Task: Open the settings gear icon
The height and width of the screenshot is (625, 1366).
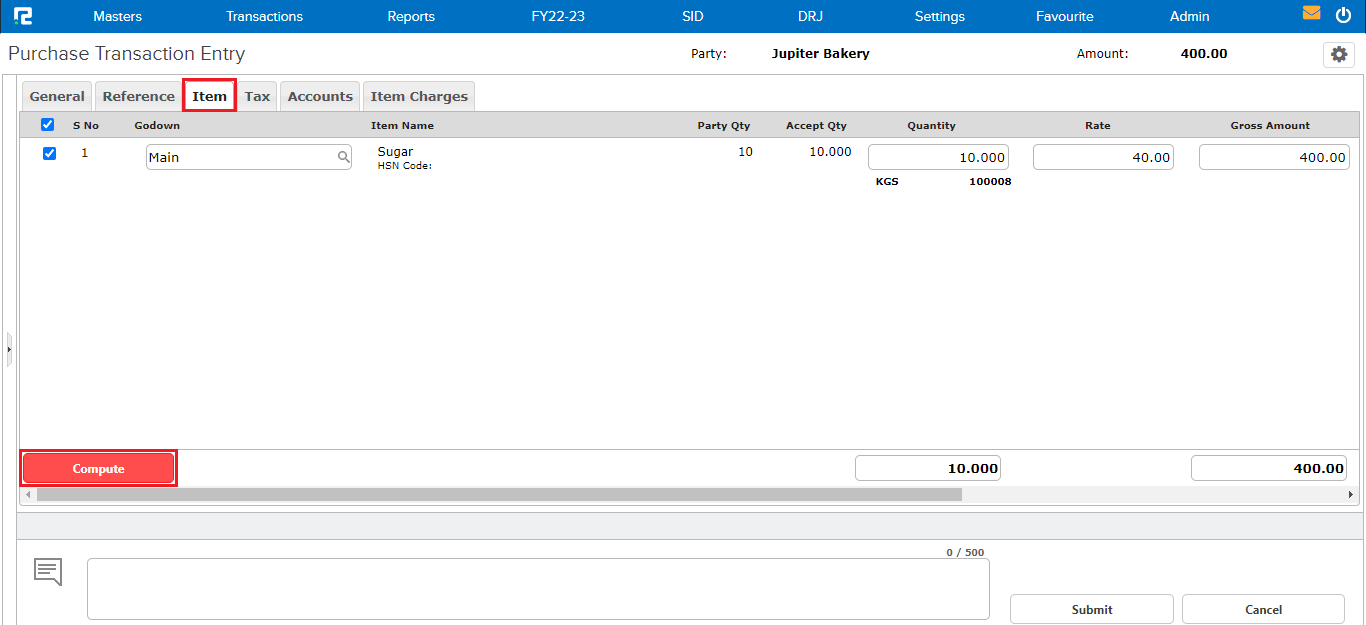Action: pyautogui.click(x=1339, y=55)
